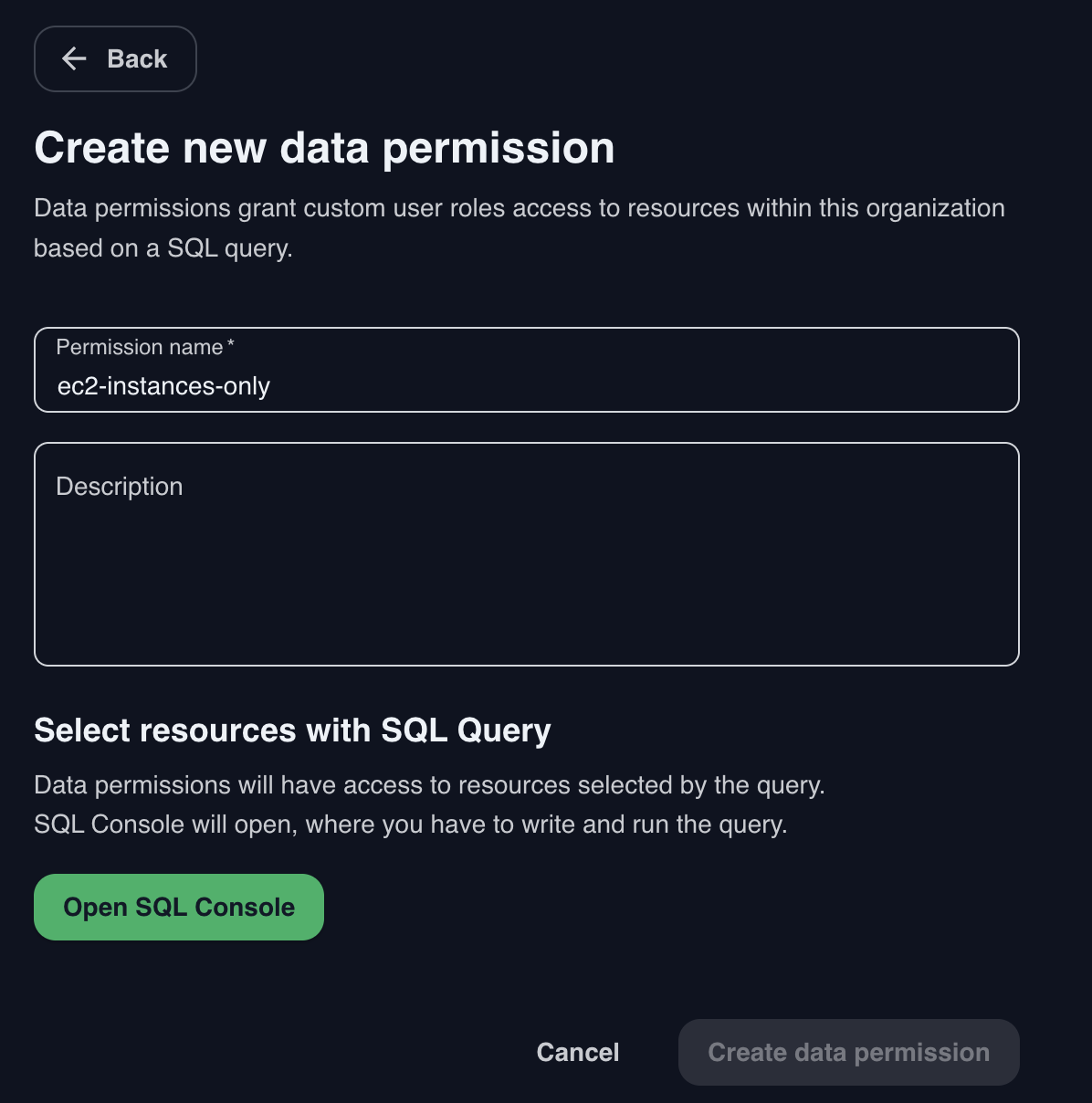Click the 'based on a SQL query' line

163,248
